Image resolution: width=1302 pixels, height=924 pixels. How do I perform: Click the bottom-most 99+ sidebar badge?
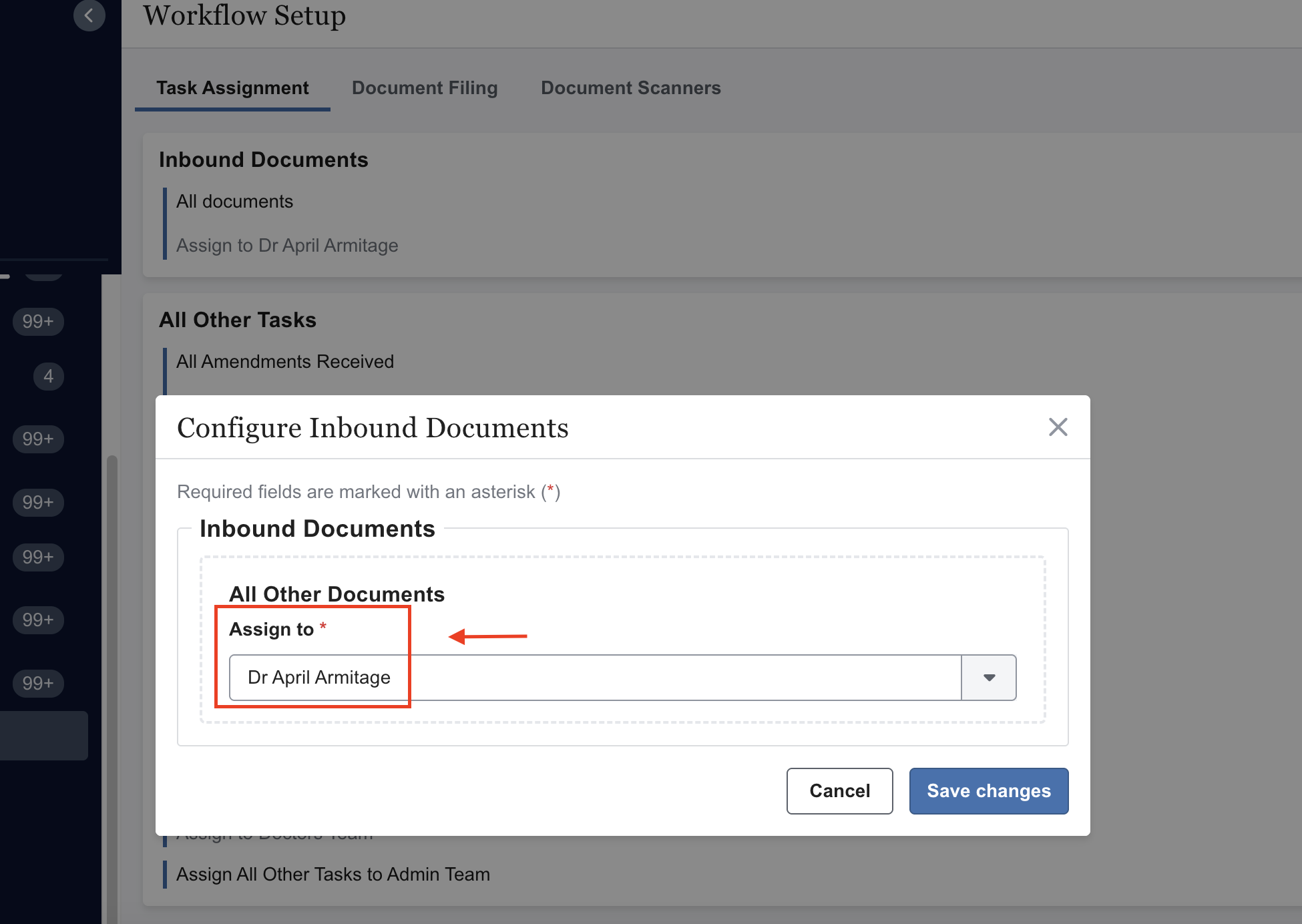[38, 684]
